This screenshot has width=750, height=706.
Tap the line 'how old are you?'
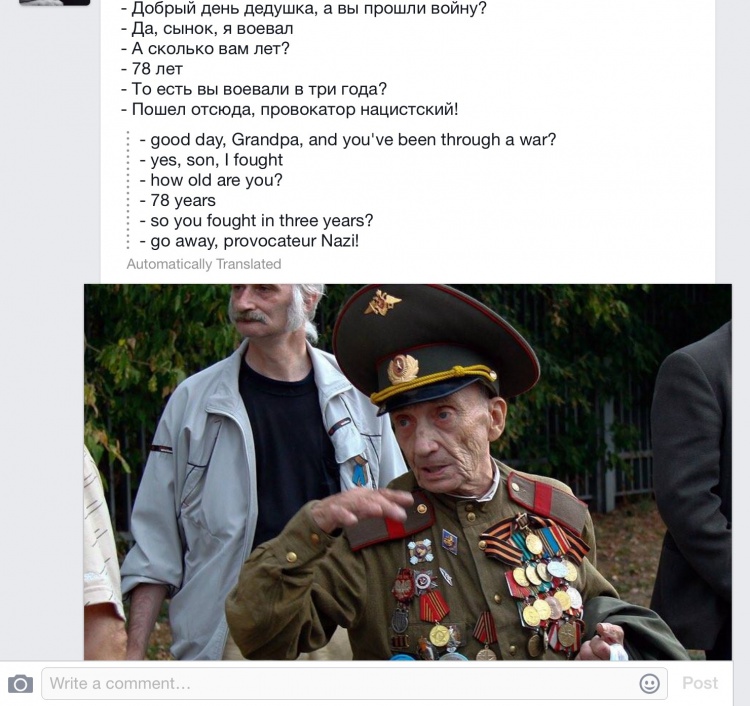point(211,180)
